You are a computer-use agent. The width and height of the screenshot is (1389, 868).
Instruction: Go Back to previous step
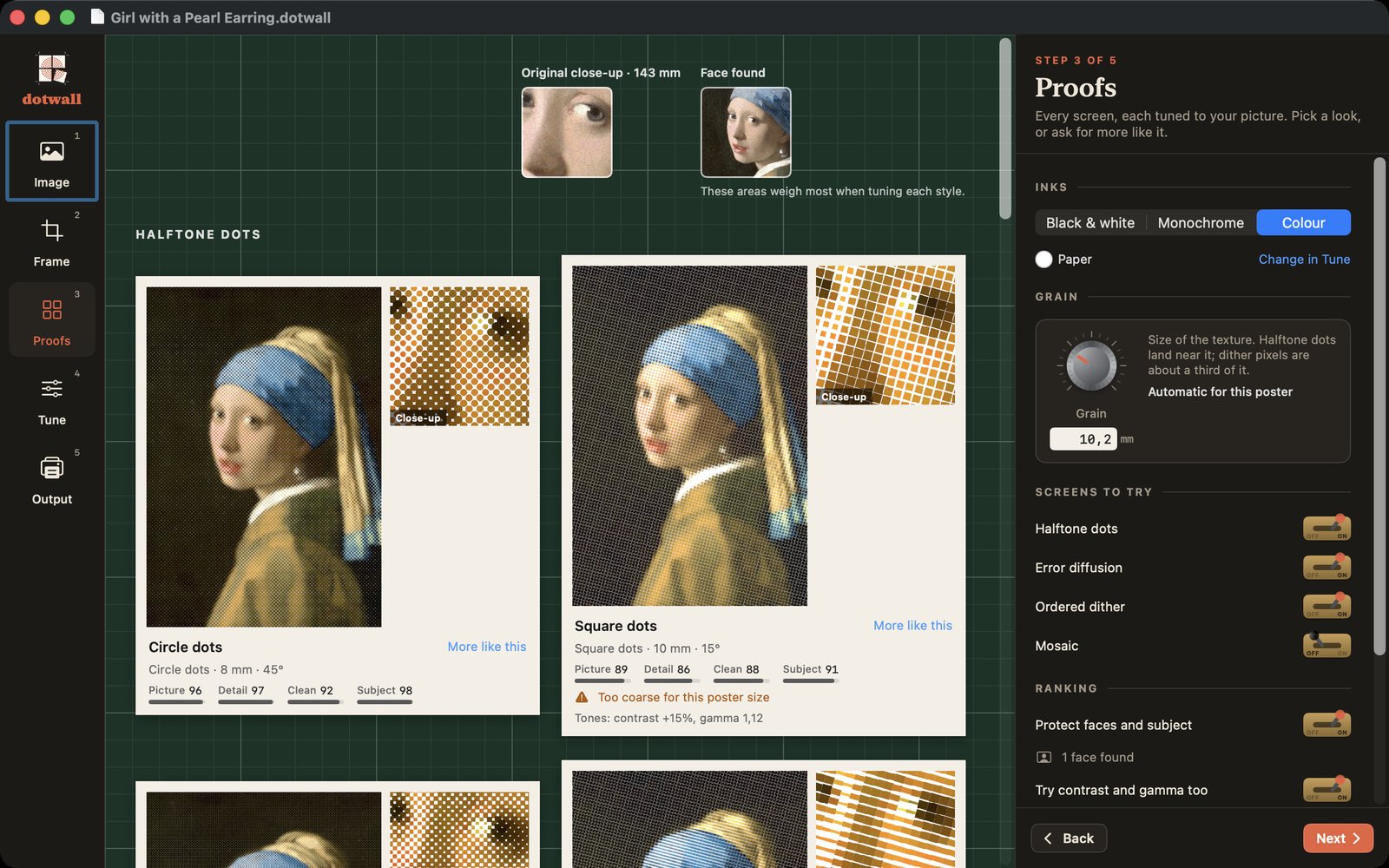click(x=1069, y=838)
